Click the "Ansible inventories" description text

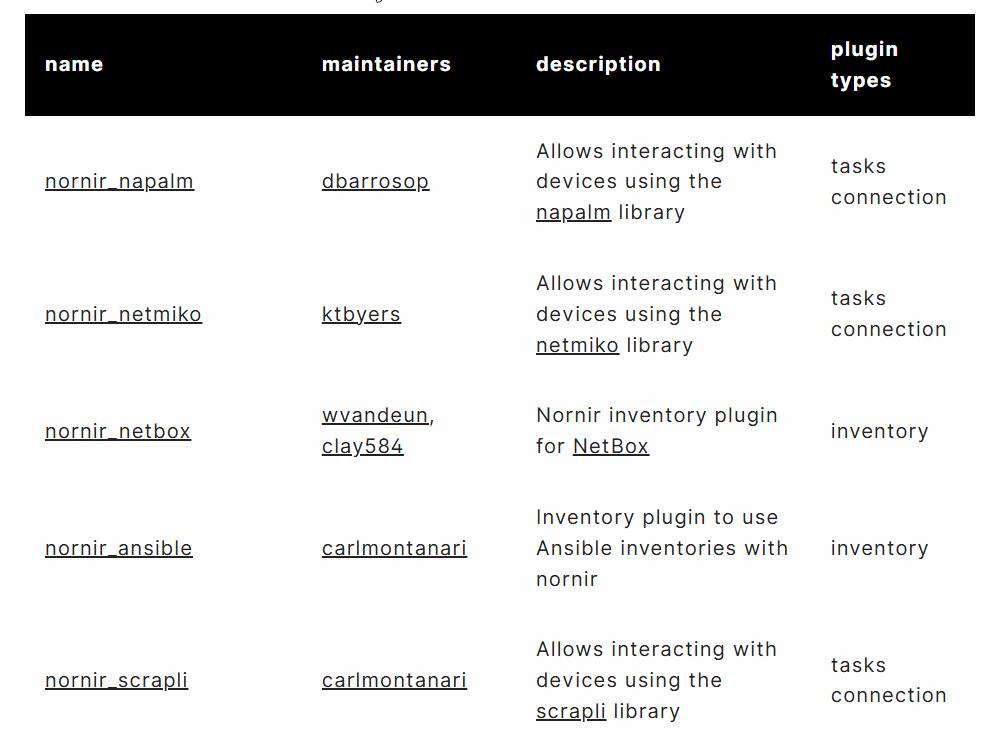coord(662,548)
